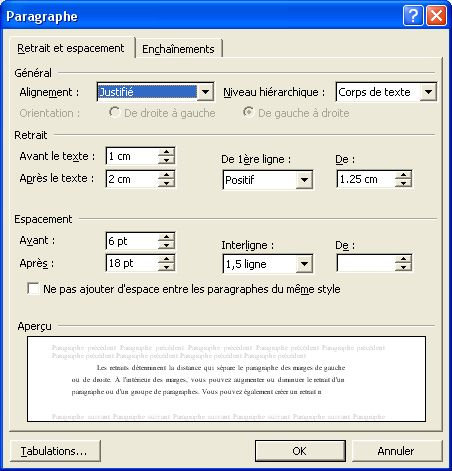The width and height of the screenshot is (452, 471).
Task: Confirm the settings with OK
Action: click(300, 451)
